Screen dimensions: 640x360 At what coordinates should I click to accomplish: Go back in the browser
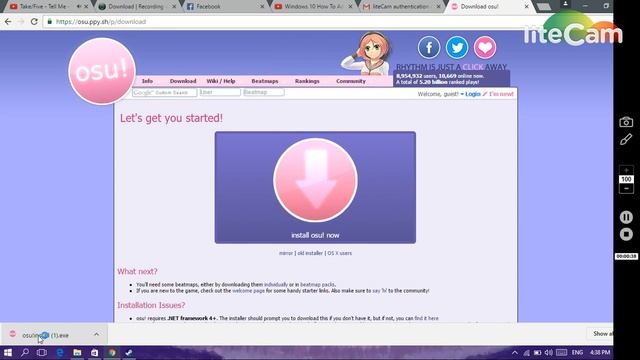[8, 22]
